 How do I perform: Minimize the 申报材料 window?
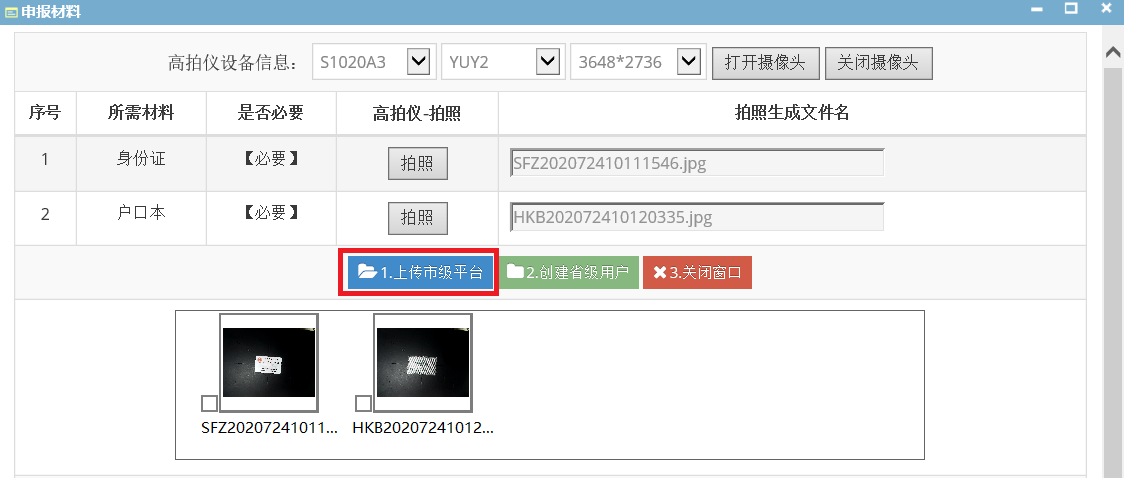pyautogui.click(x=1036, y=10)
